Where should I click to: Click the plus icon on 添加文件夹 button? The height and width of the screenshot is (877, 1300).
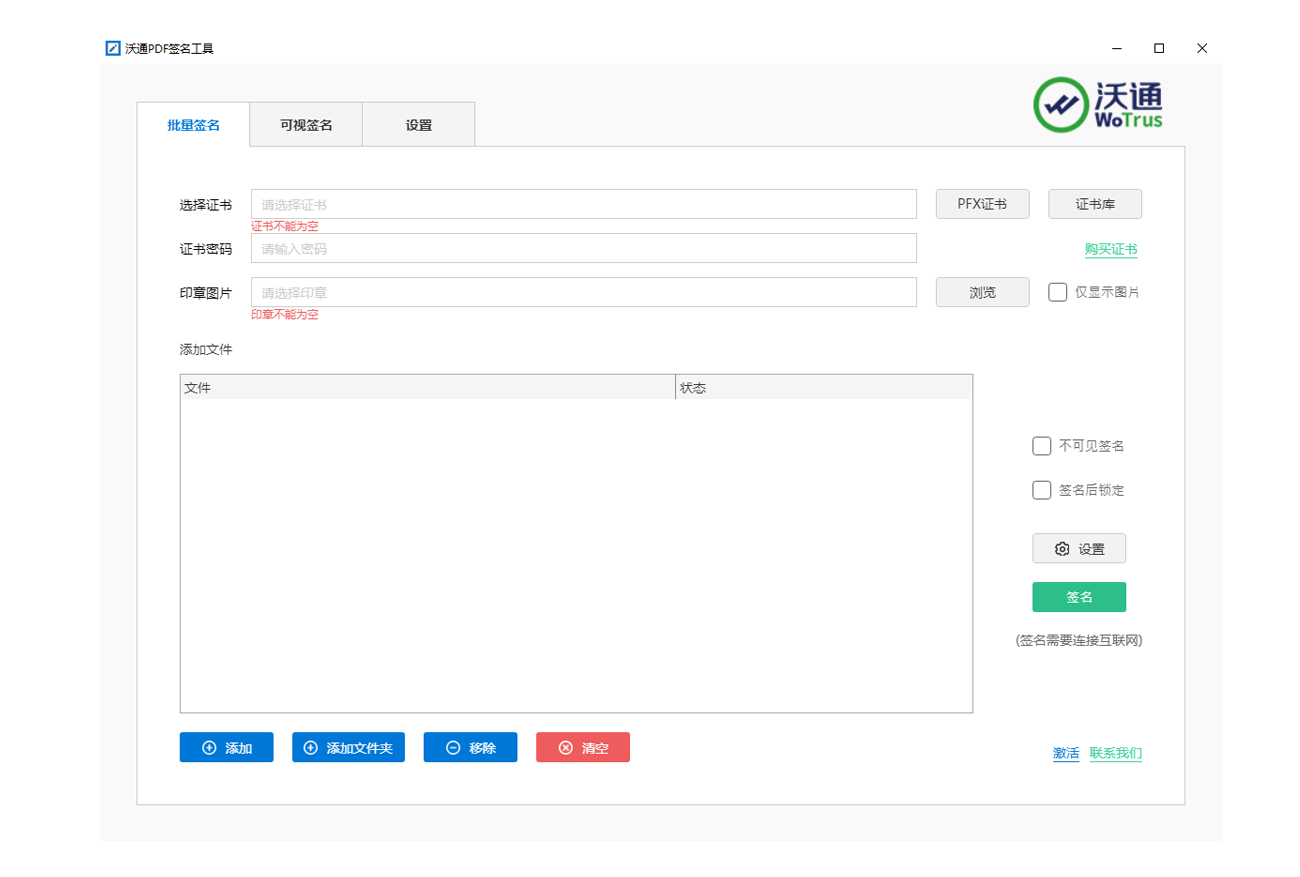click(x=310, y=748)
